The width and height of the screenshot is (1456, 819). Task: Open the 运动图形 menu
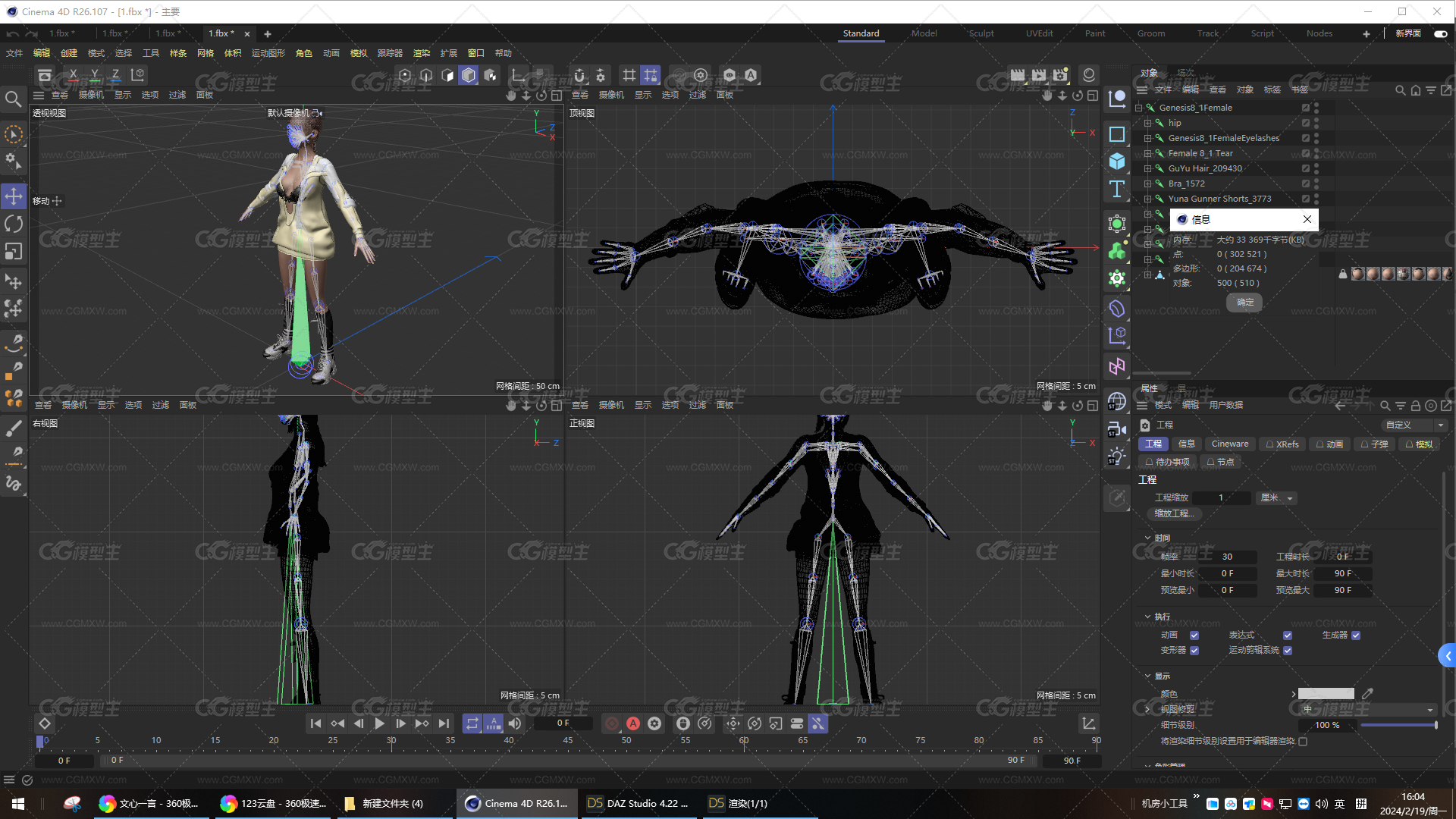pos(268,53)
